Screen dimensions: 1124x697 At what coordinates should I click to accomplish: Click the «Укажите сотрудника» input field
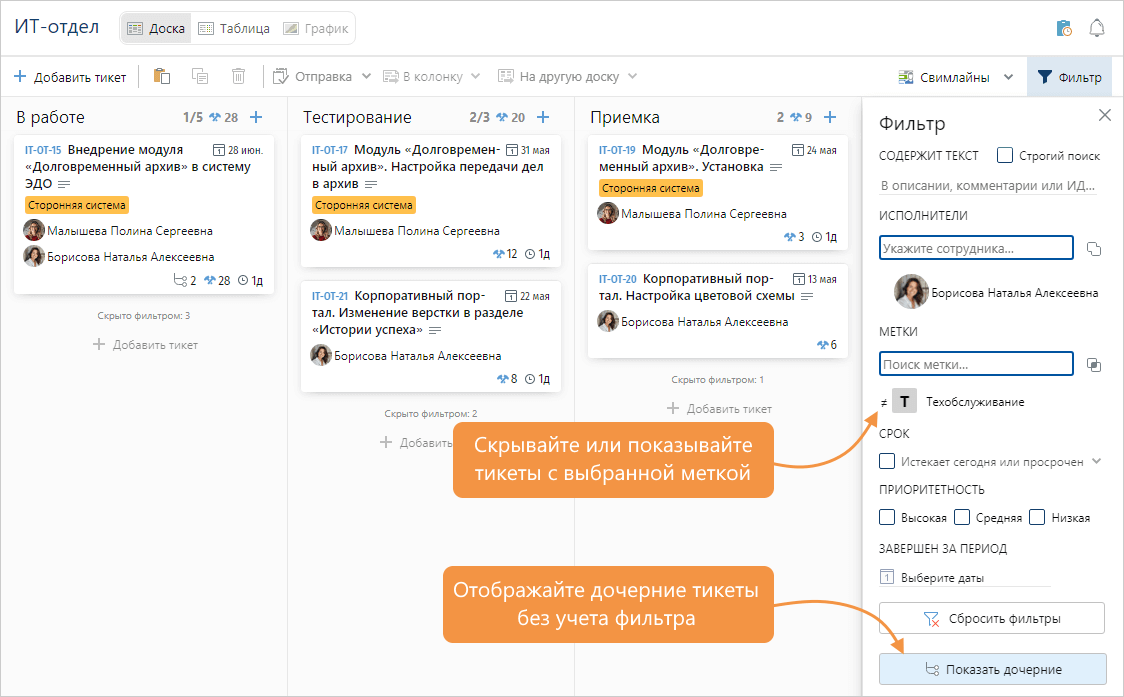tap(975, 248)
